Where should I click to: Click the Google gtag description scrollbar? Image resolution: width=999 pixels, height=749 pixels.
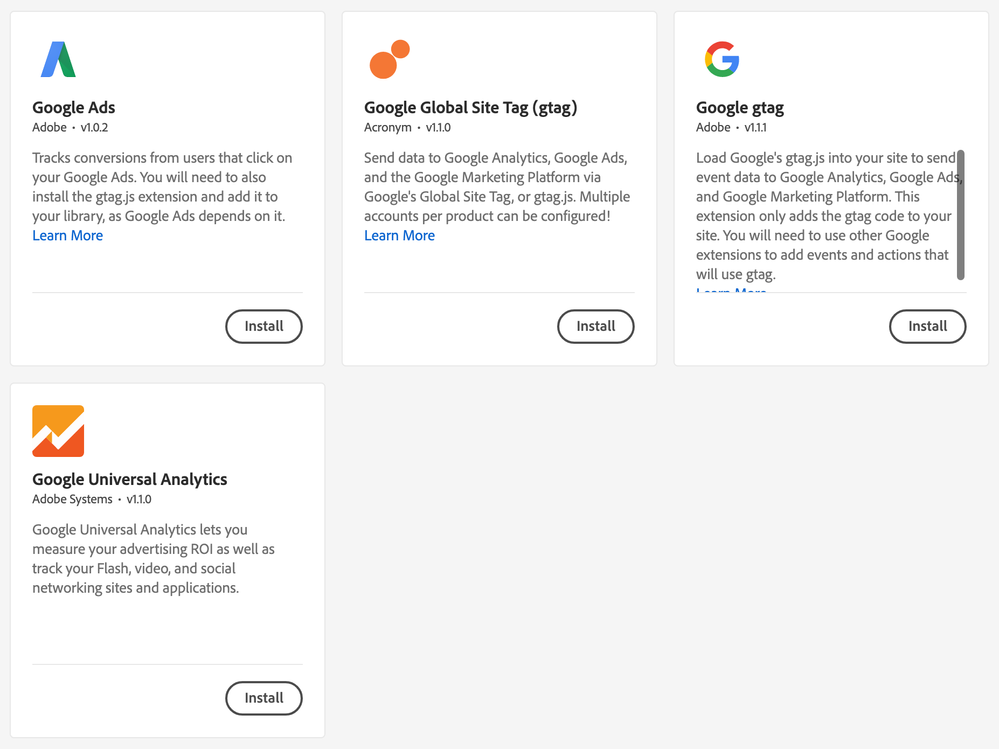(961, 215)
